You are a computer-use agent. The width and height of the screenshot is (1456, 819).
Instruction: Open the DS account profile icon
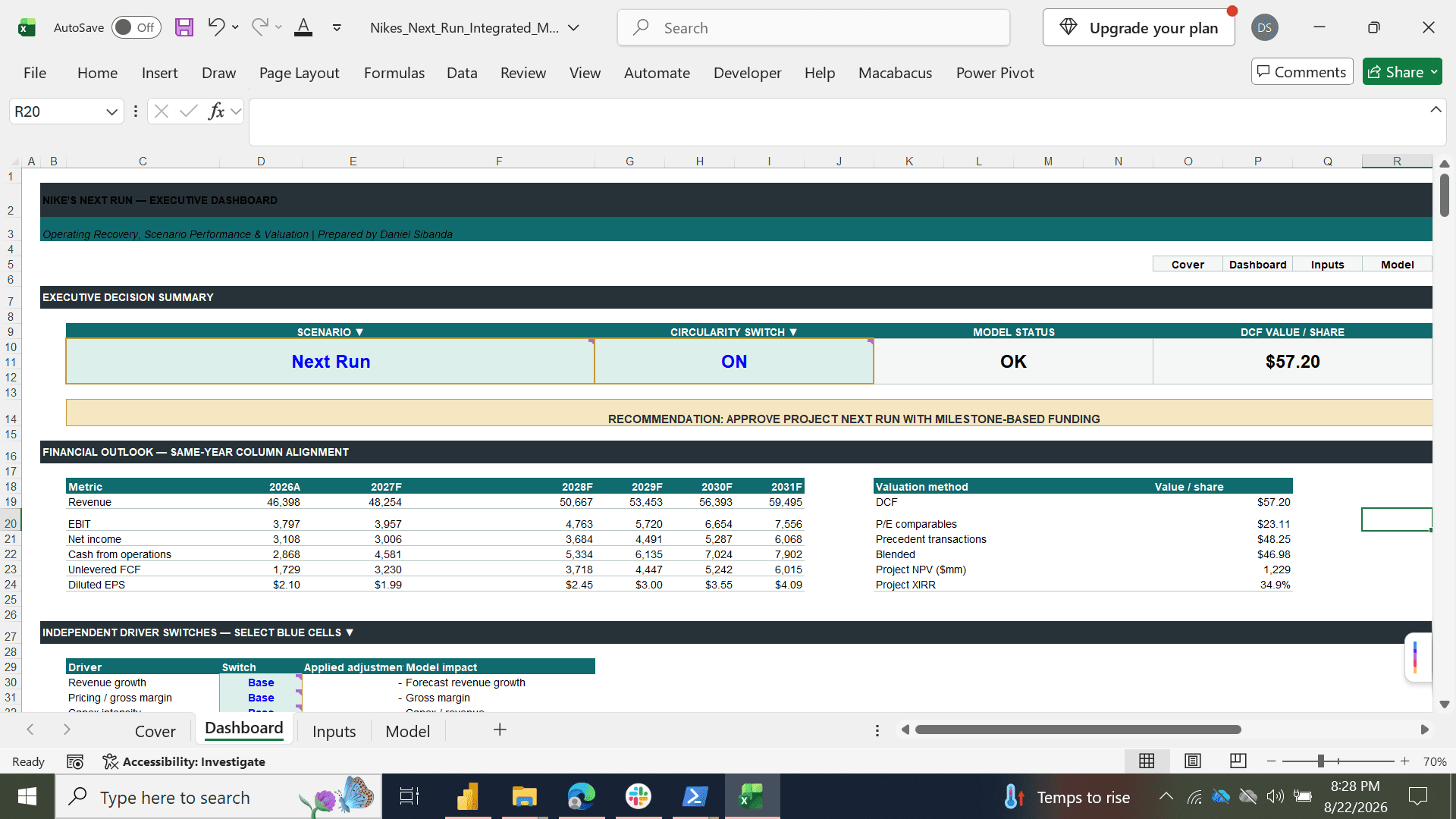1264,28
